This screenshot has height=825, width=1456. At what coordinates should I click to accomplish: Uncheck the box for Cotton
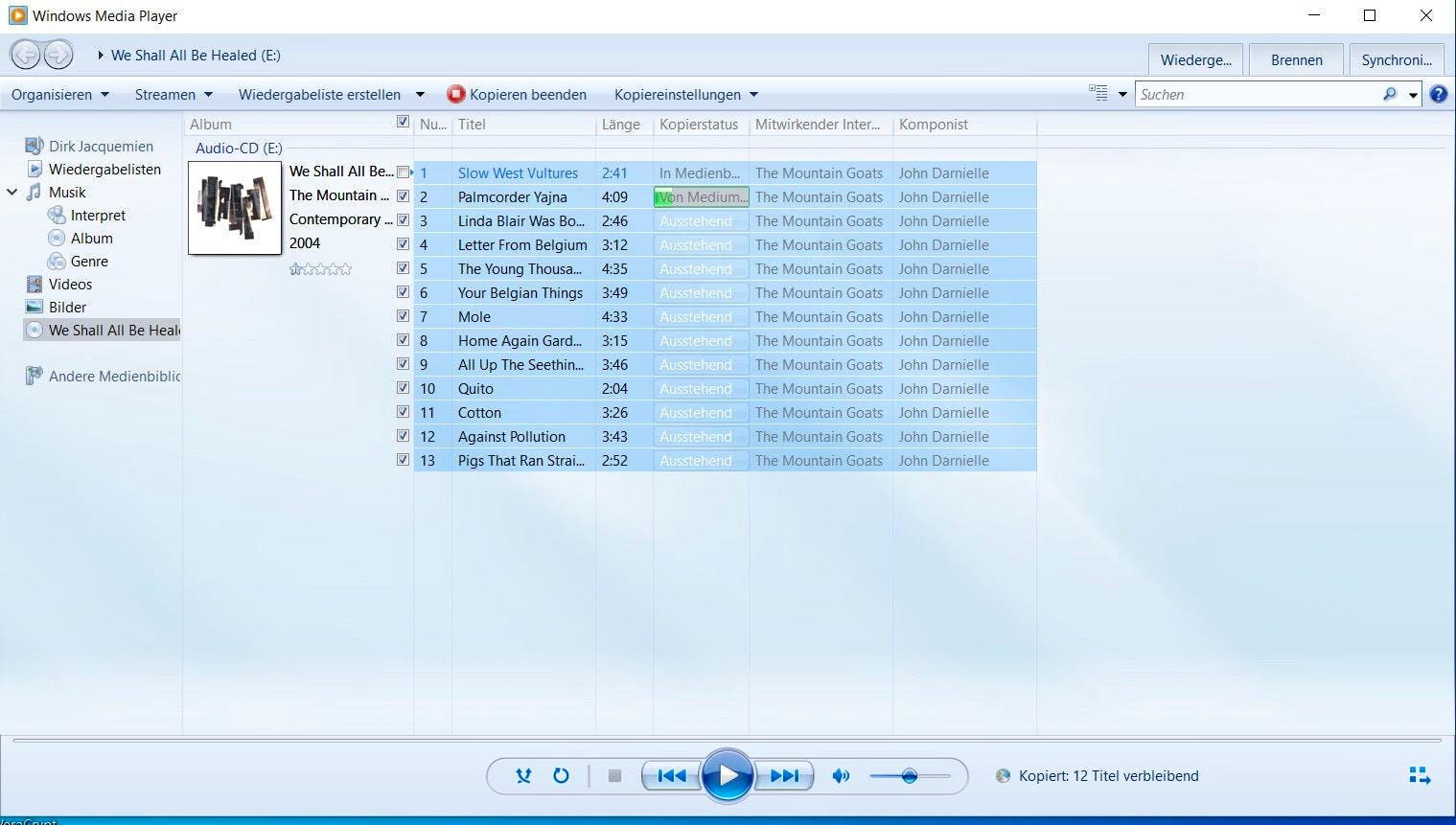pyautogui.click(x=403, y=412)
